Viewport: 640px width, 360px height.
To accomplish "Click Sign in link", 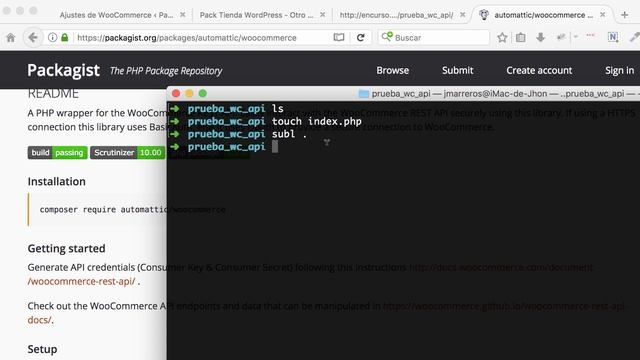I will click(620, 70).
